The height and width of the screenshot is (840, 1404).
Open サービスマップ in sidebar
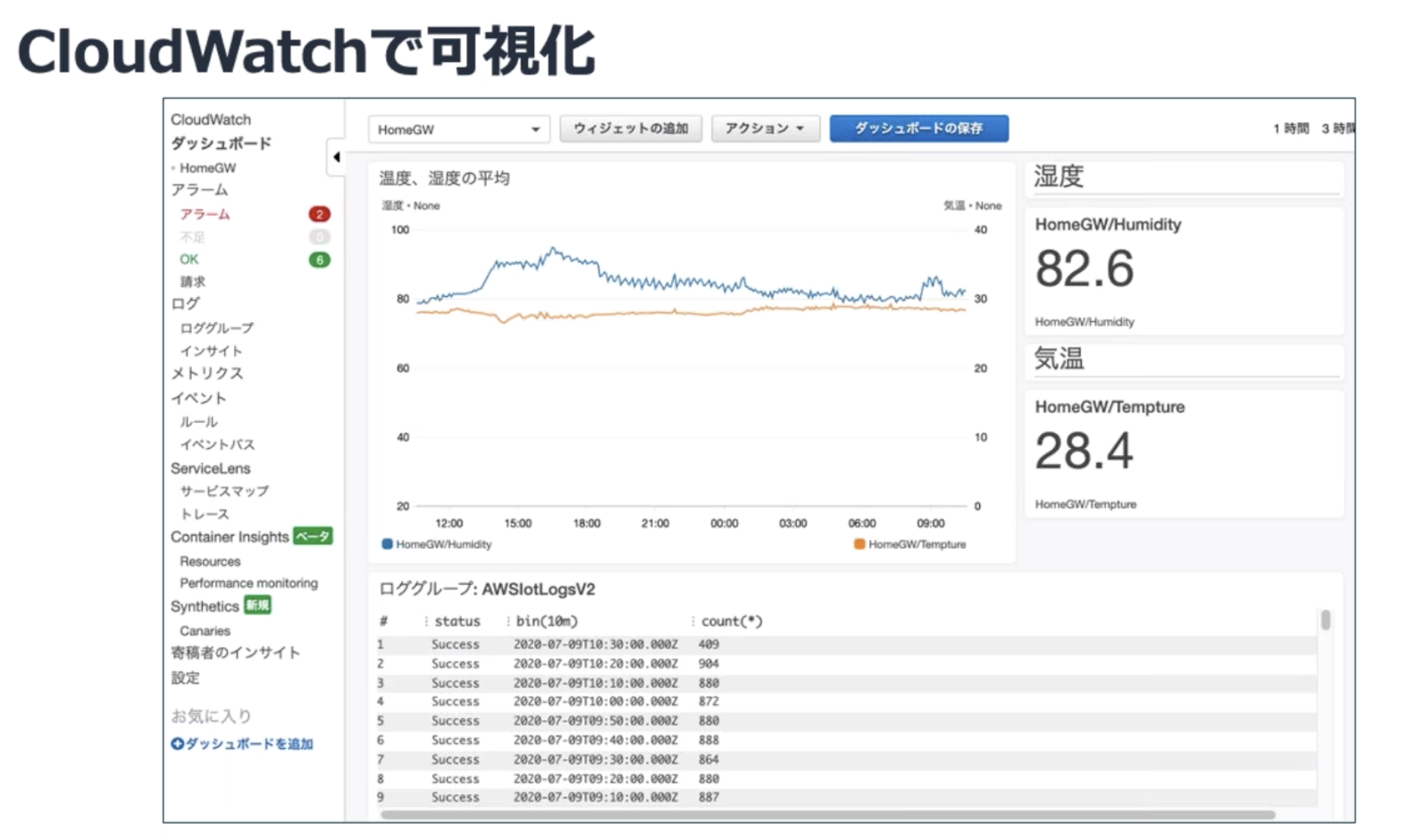pyautogui.click(x=224, y=491)
